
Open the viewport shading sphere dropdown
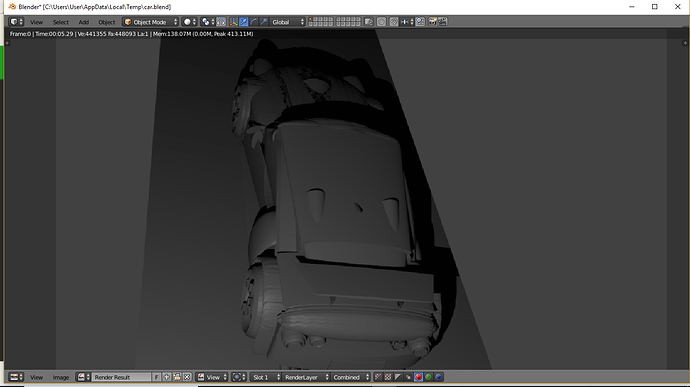point(190,22)
